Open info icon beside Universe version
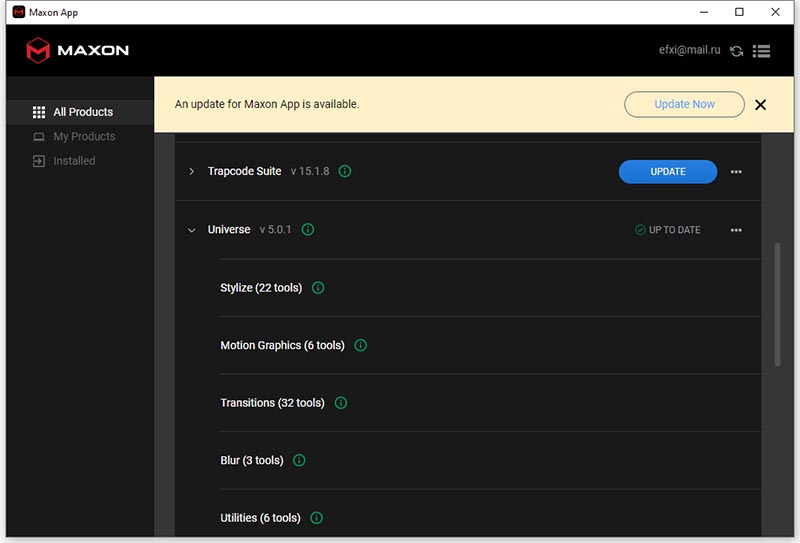 (x=308, y=230)
